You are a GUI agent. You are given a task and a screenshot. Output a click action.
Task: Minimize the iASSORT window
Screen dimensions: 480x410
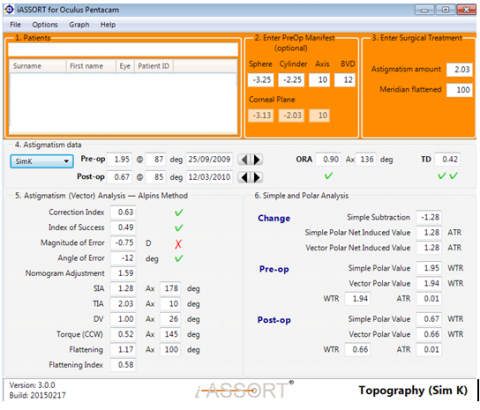click(424, 10)
